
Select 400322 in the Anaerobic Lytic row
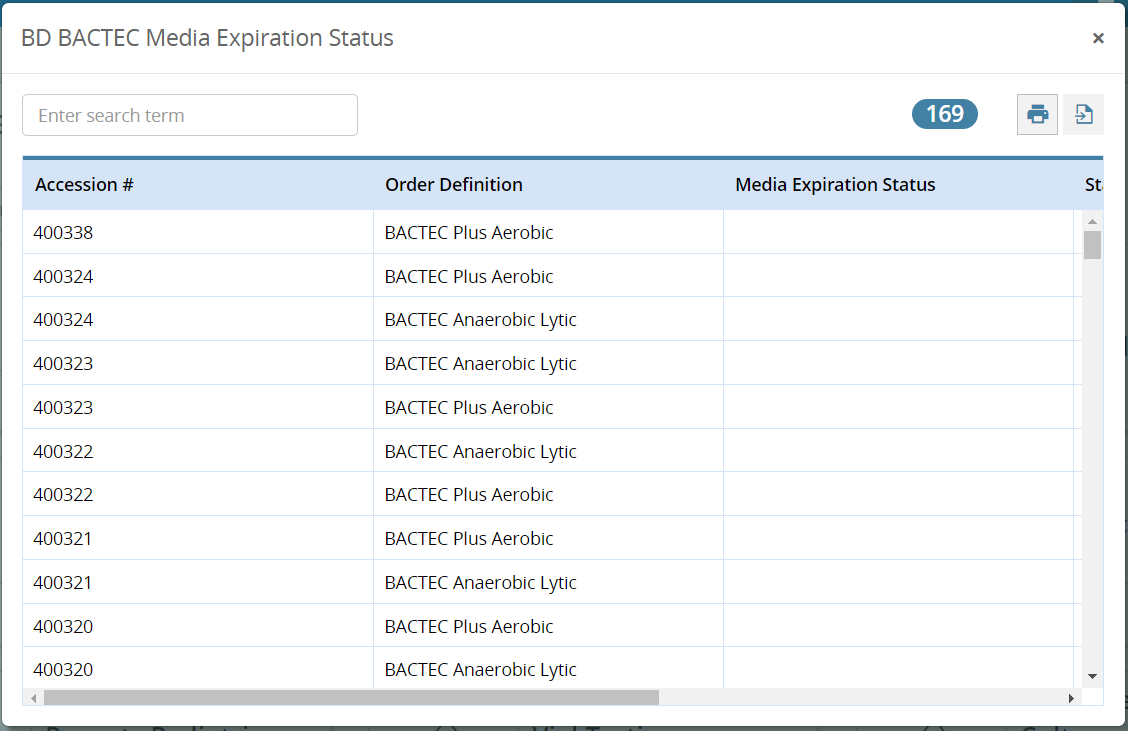(x=198, y=451)
